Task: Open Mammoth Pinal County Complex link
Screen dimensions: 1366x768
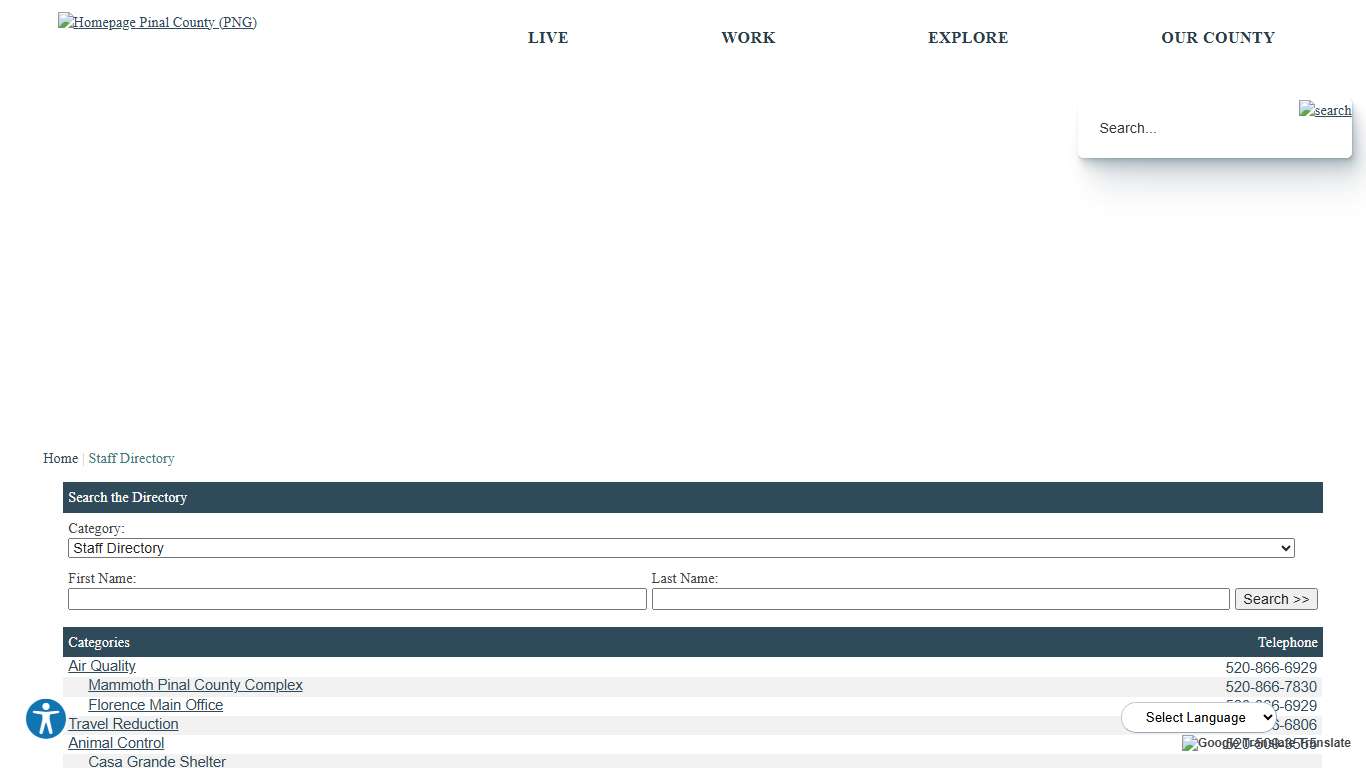Action: pos(195,685)
